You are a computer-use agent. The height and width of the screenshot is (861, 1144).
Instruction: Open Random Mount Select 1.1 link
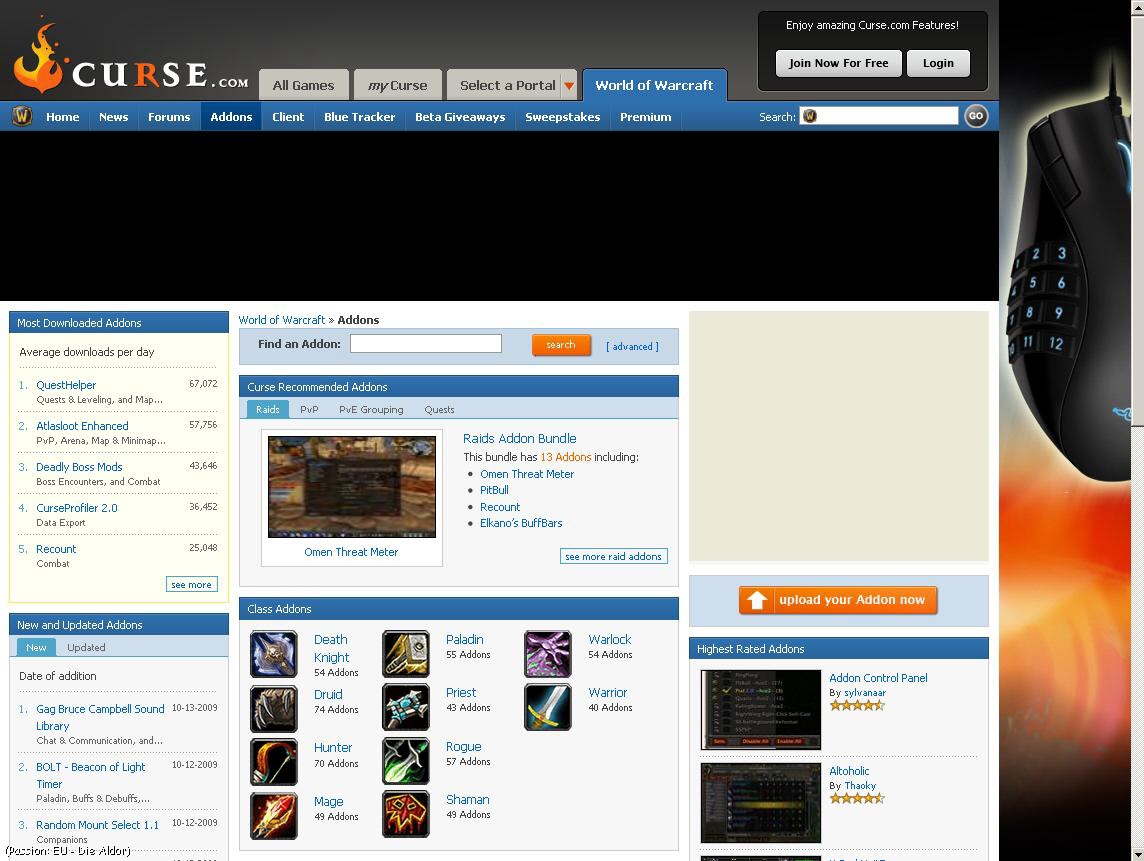(x=98, y=825)
